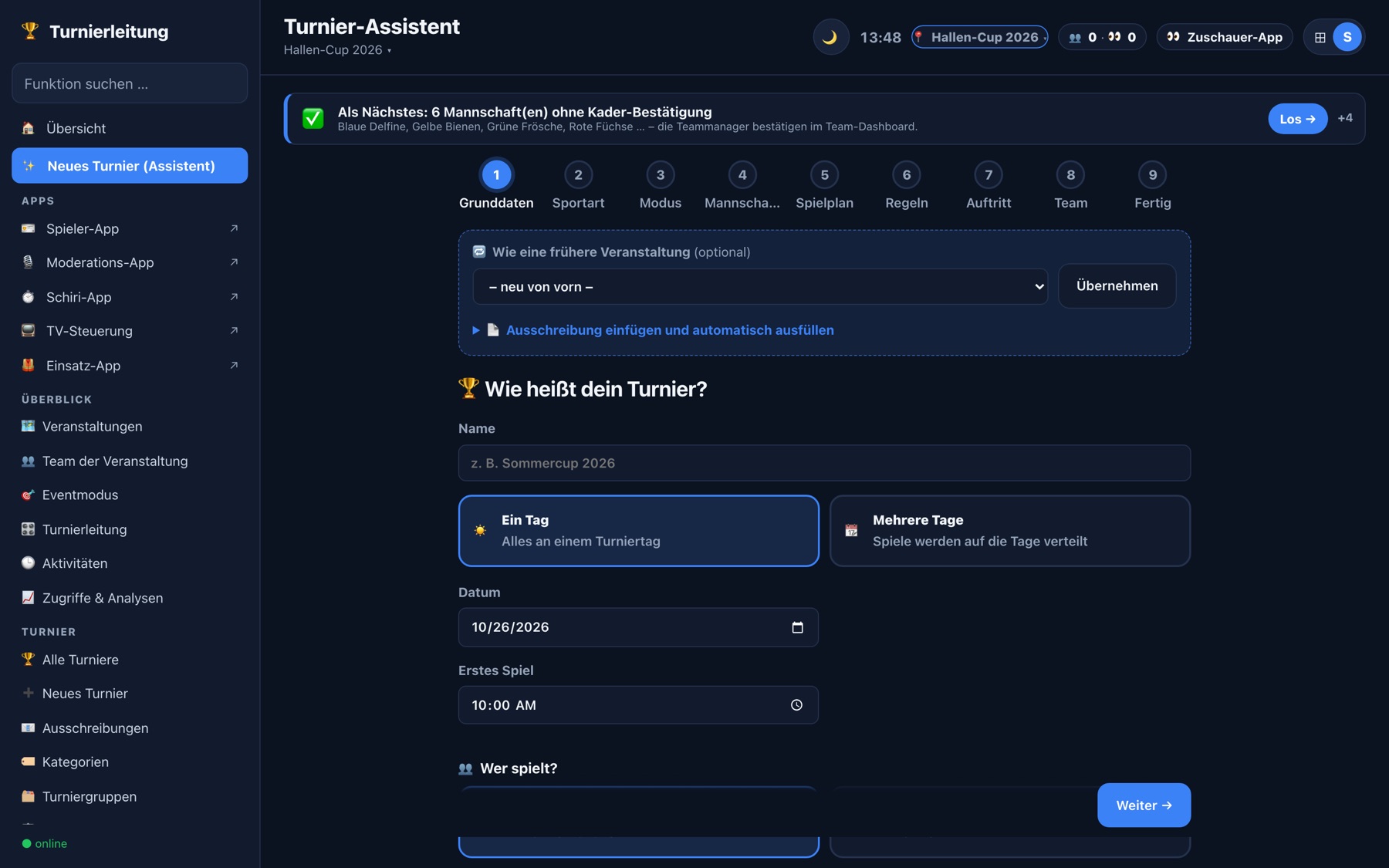
Task: Jump to step 5 Spielplan
Action: [x=824, y=186]
